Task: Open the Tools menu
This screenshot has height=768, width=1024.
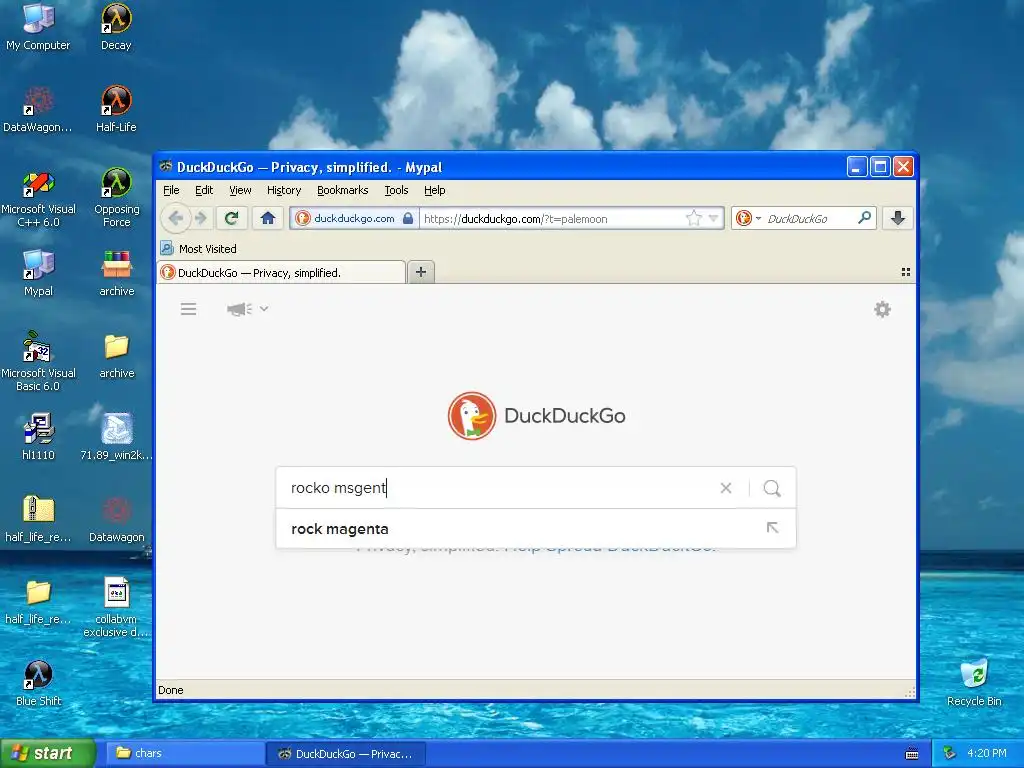Action: [x=396, y=190]
